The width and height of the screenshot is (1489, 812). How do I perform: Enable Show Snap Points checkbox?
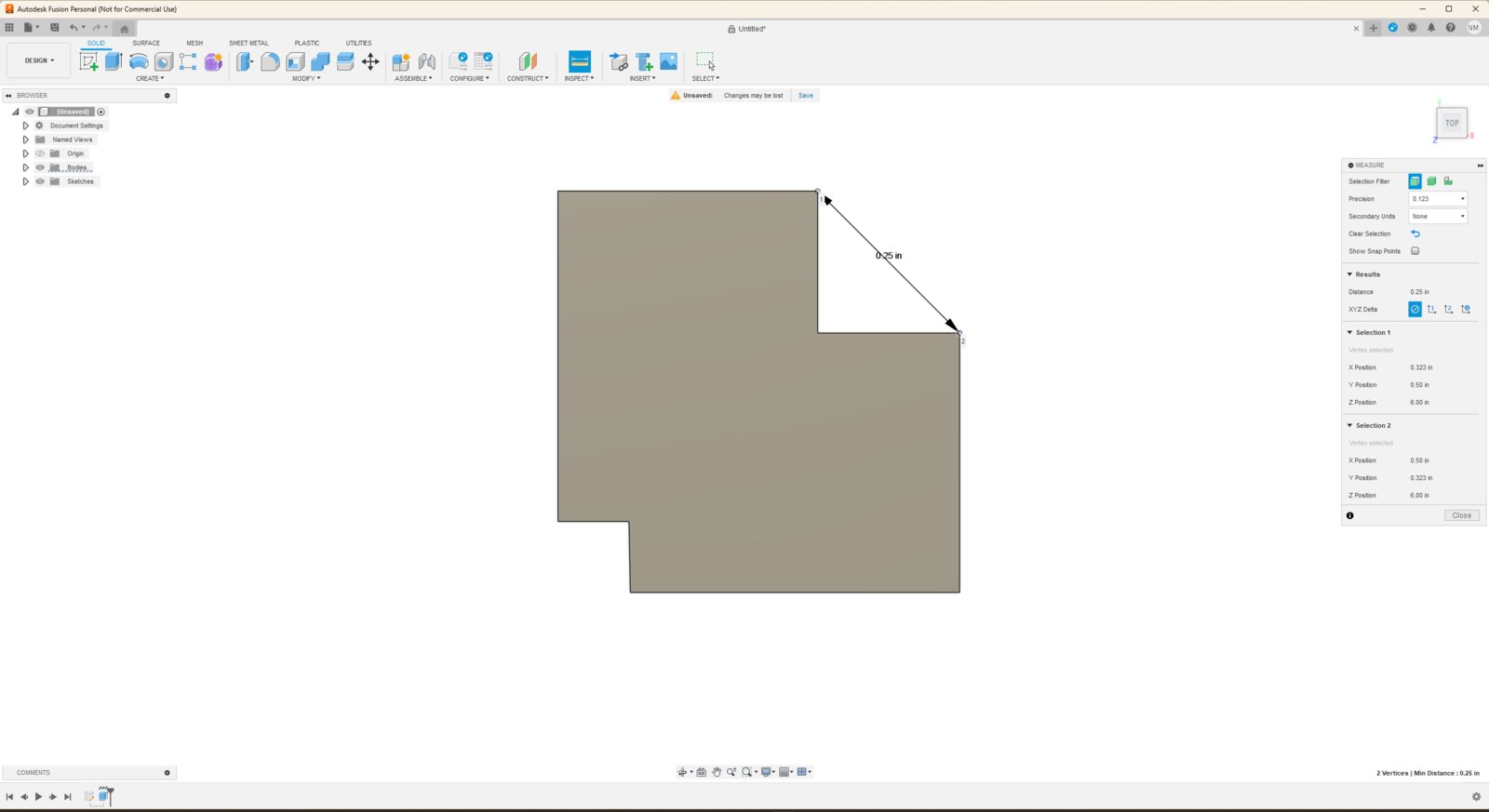[1415, 251]
